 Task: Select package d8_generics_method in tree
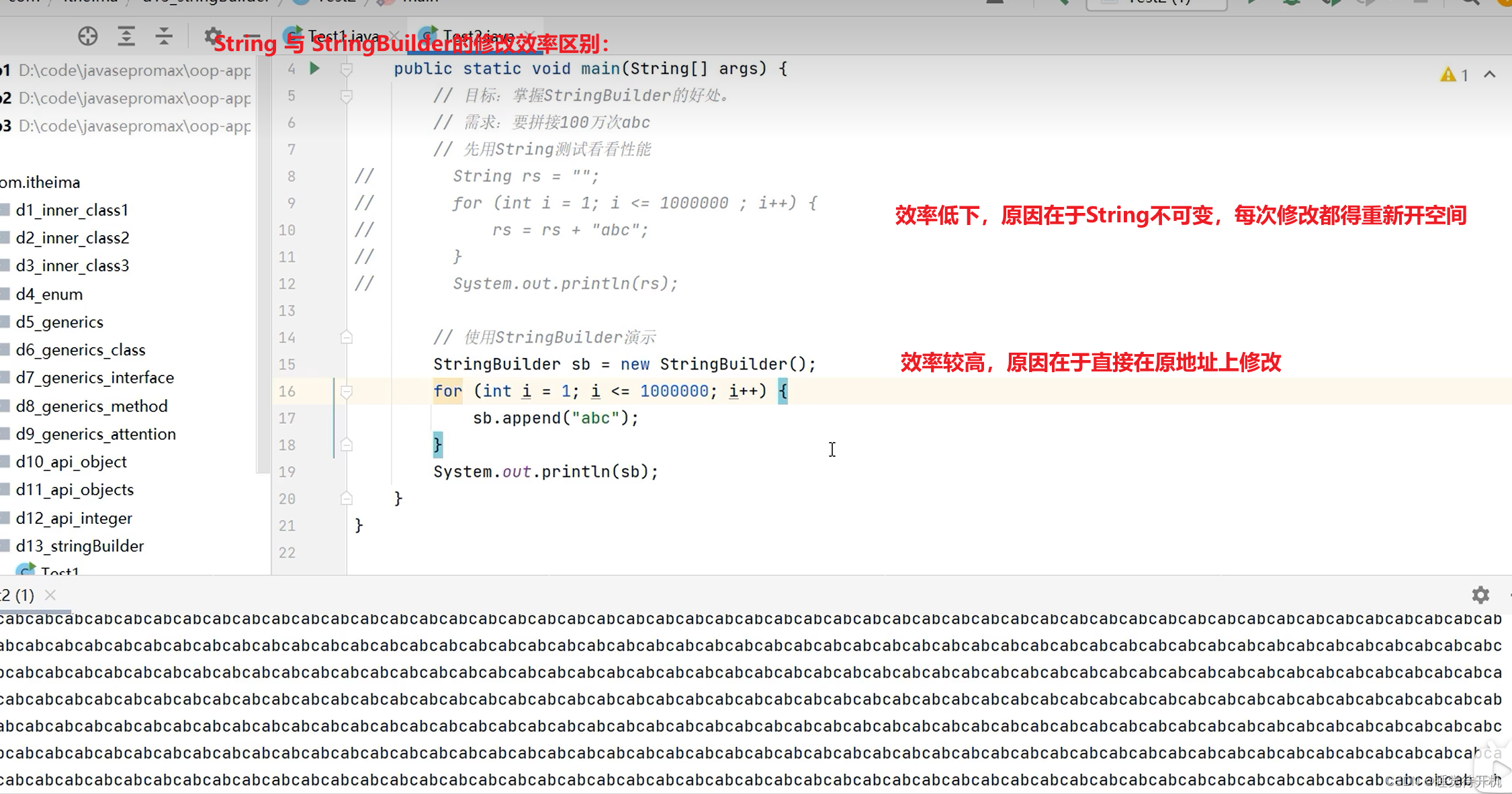pyautogui.click(x=91, y=406)
